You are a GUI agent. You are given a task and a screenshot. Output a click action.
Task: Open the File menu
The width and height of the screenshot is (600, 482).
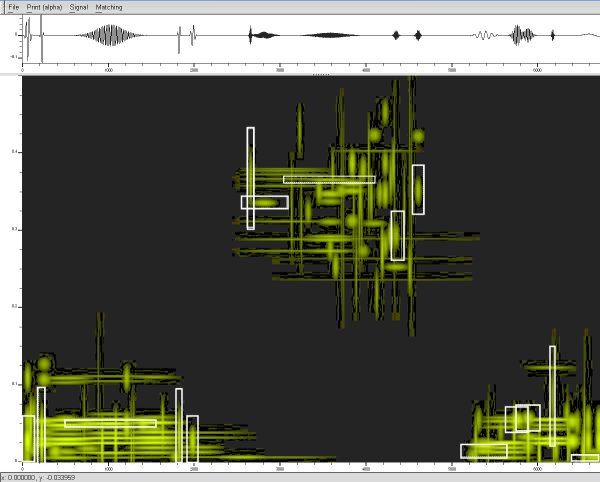13,7
